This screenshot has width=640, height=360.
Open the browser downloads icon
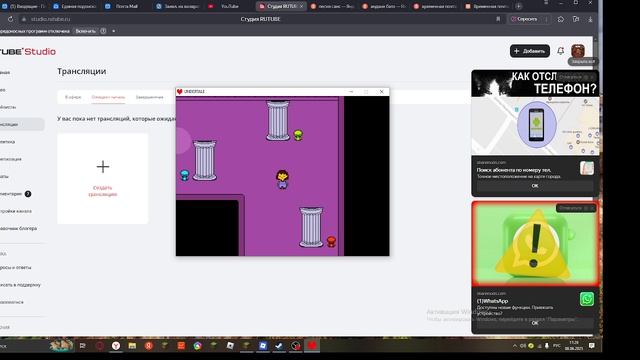tap(590, 19)
